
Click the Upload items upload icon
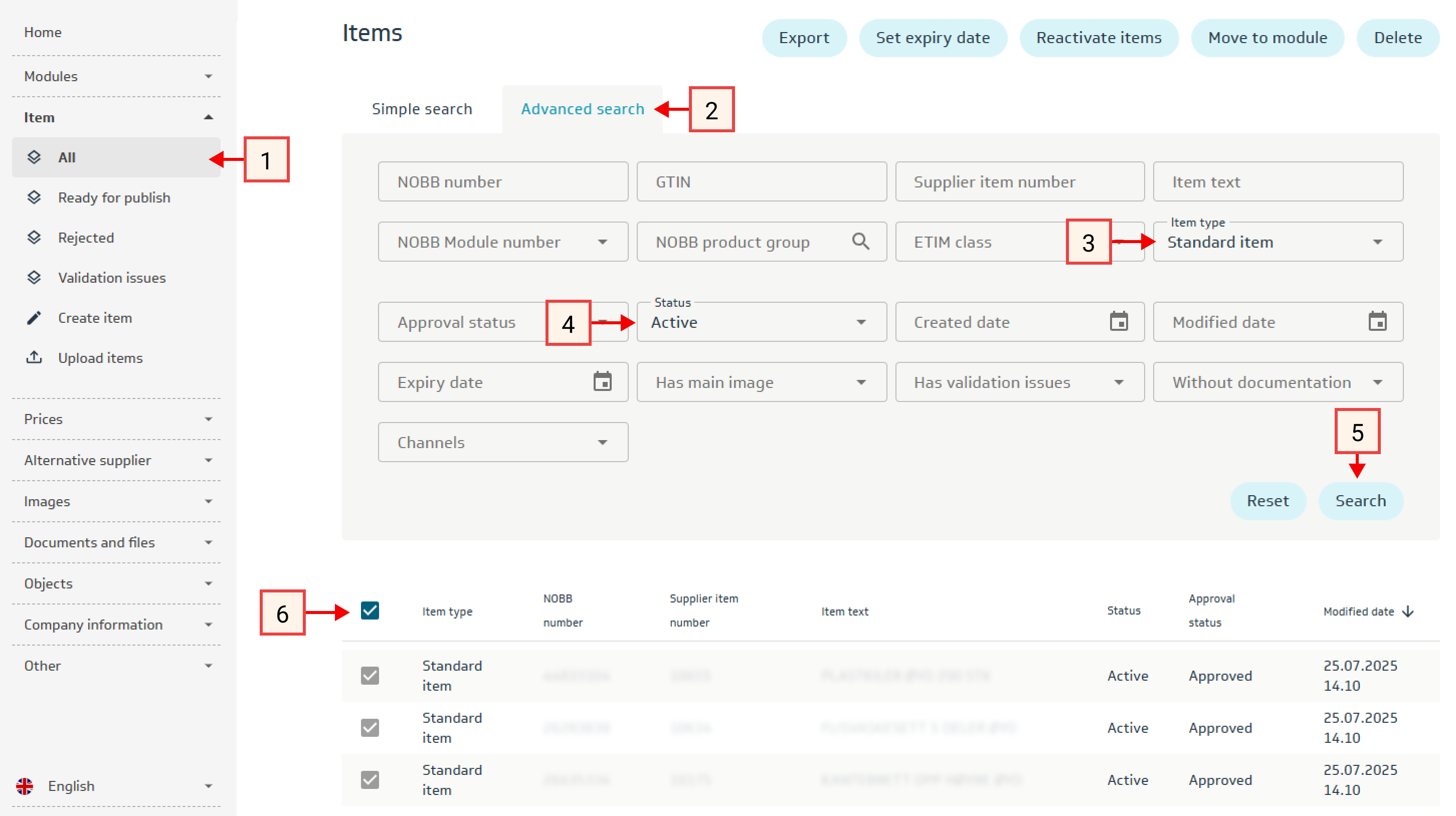[x=34, y=358]
